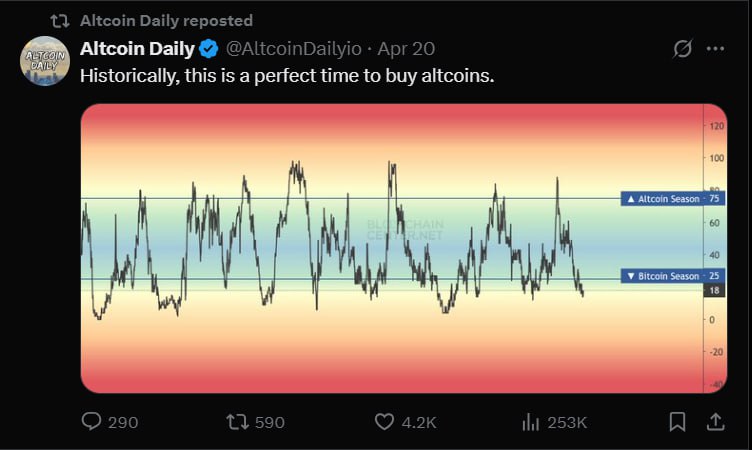Click the Bitcoin Season 25 chart label
This screenshot has height=450, width=752.
click(673, 276)
